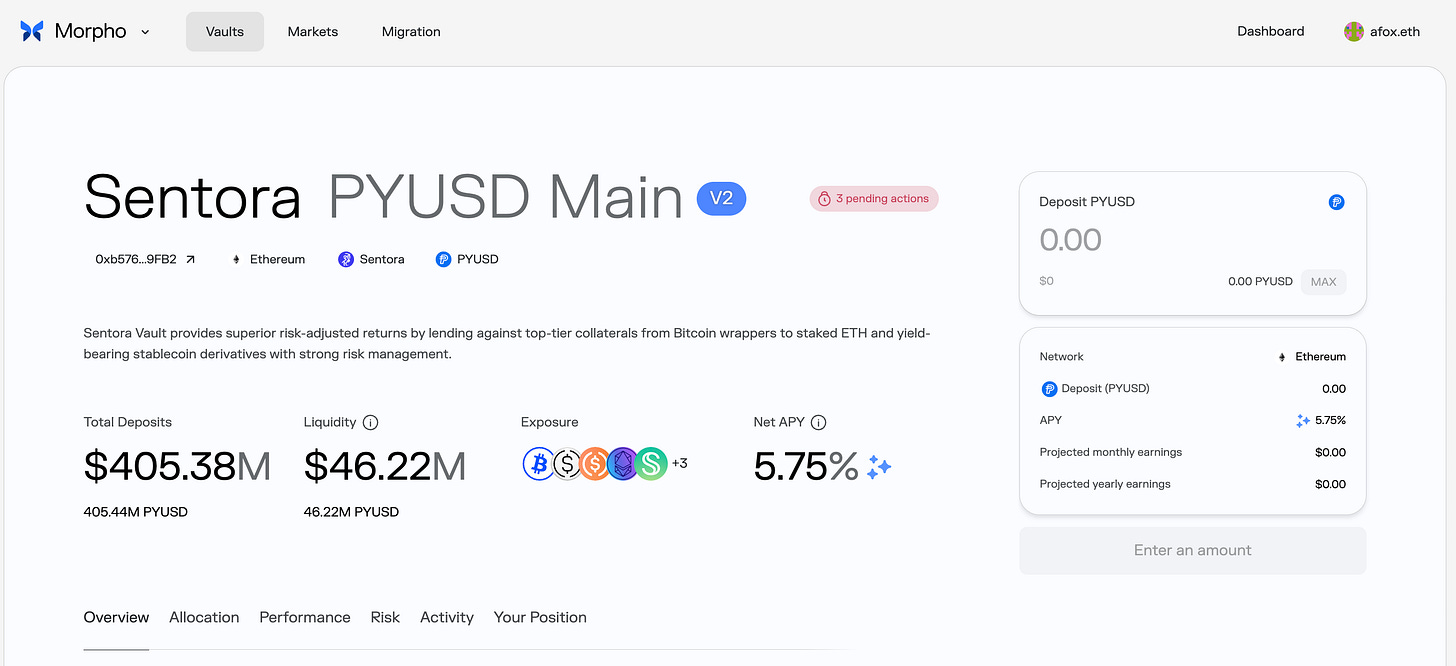Click the PYUSD icon in Deposit box

click(1337, 202)
